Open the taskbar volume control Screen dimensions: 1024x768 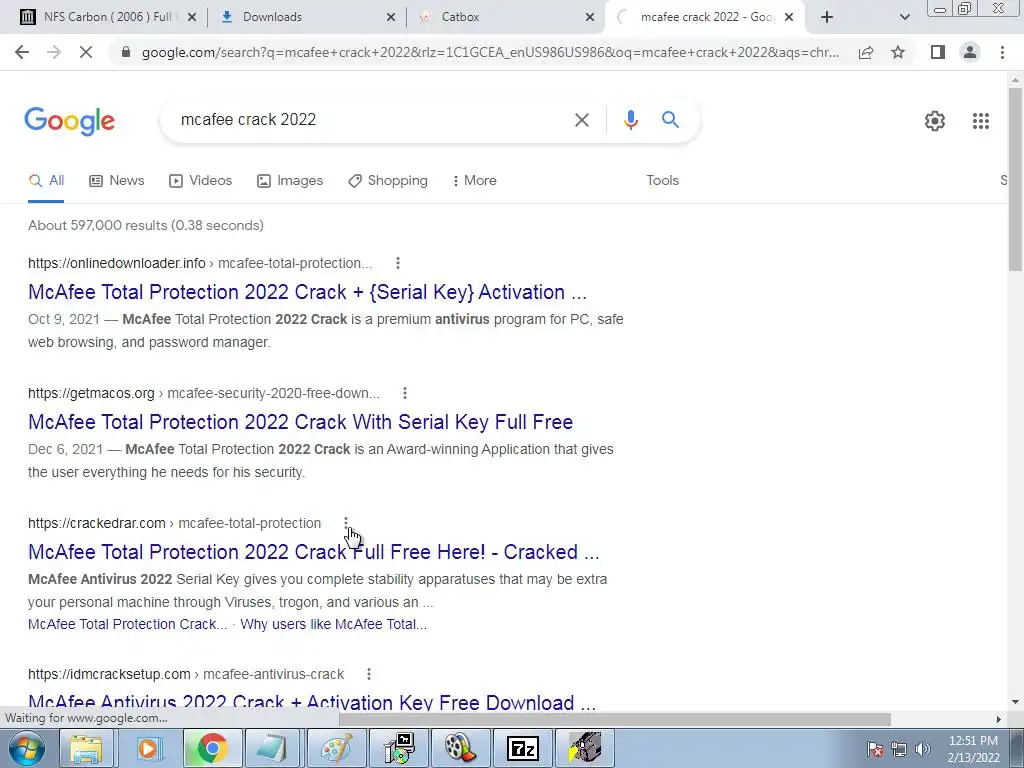coord(923,749)
